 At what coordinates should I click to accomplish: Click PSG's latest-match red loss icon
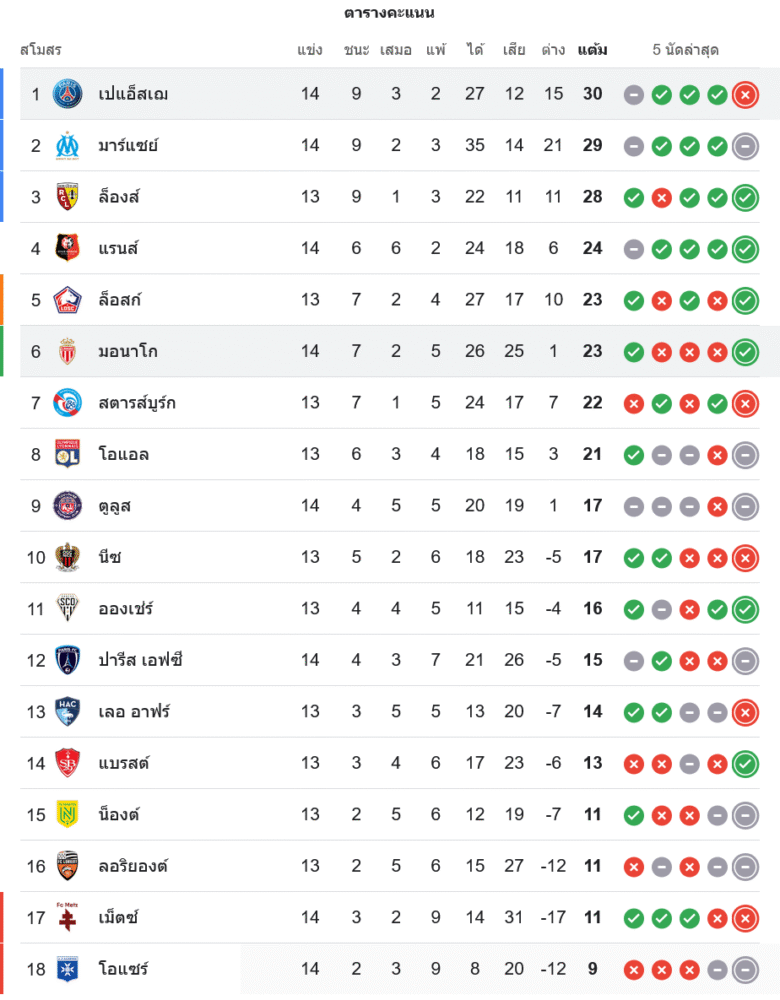coord(745,94)
